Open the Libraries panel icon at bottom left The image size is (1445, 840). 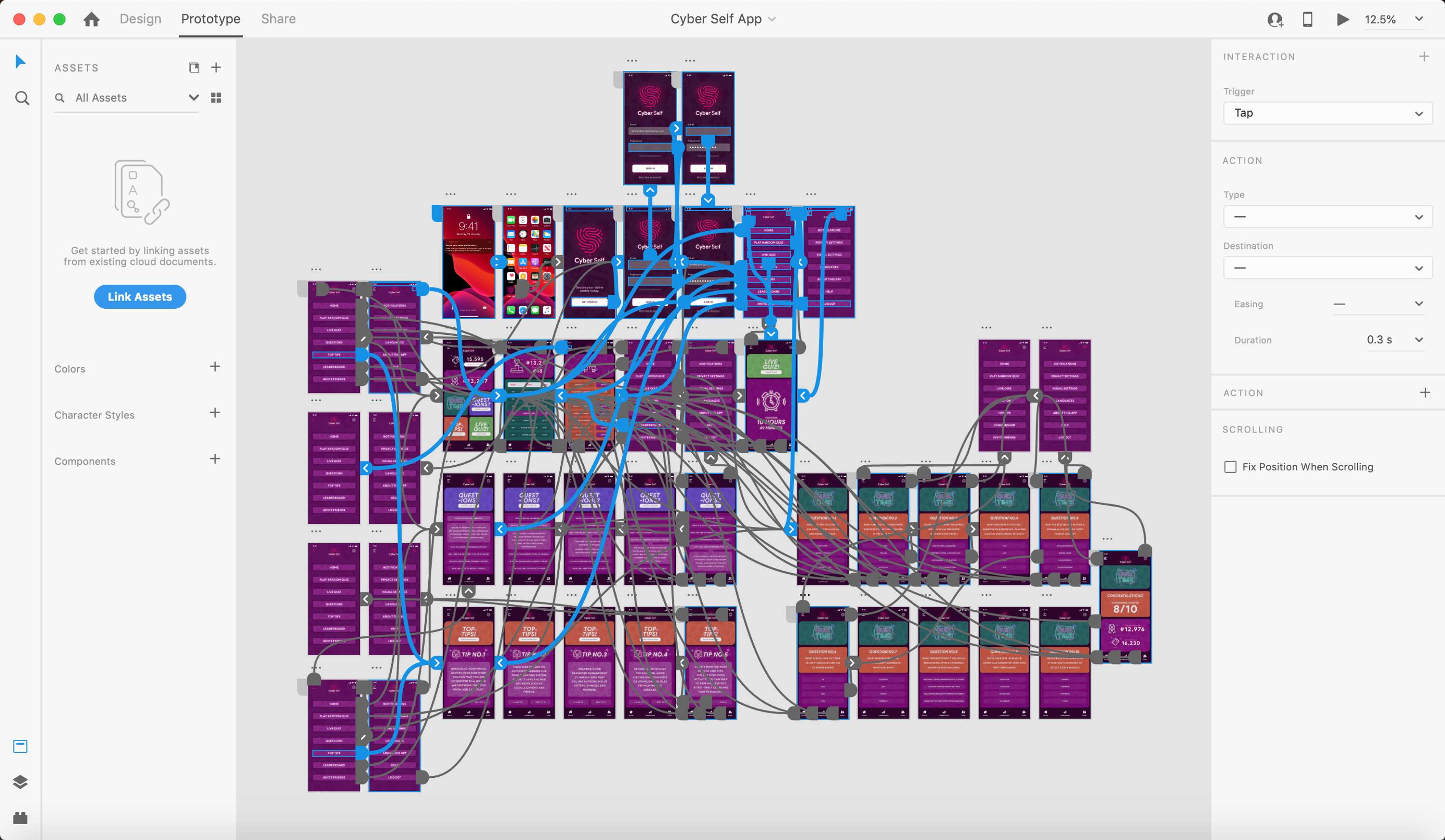20,746
